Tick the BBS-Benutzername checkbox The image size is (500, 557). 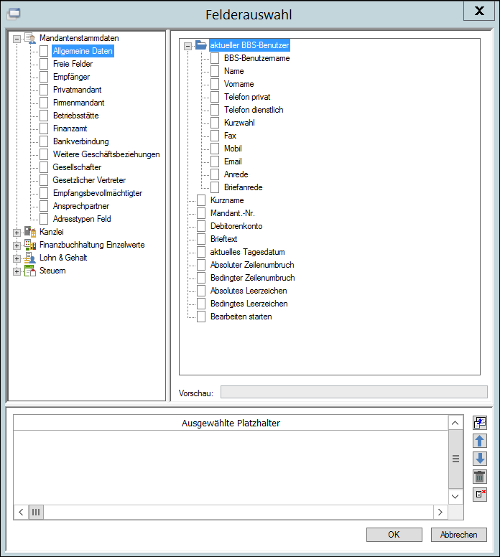[x=214, y=58]
